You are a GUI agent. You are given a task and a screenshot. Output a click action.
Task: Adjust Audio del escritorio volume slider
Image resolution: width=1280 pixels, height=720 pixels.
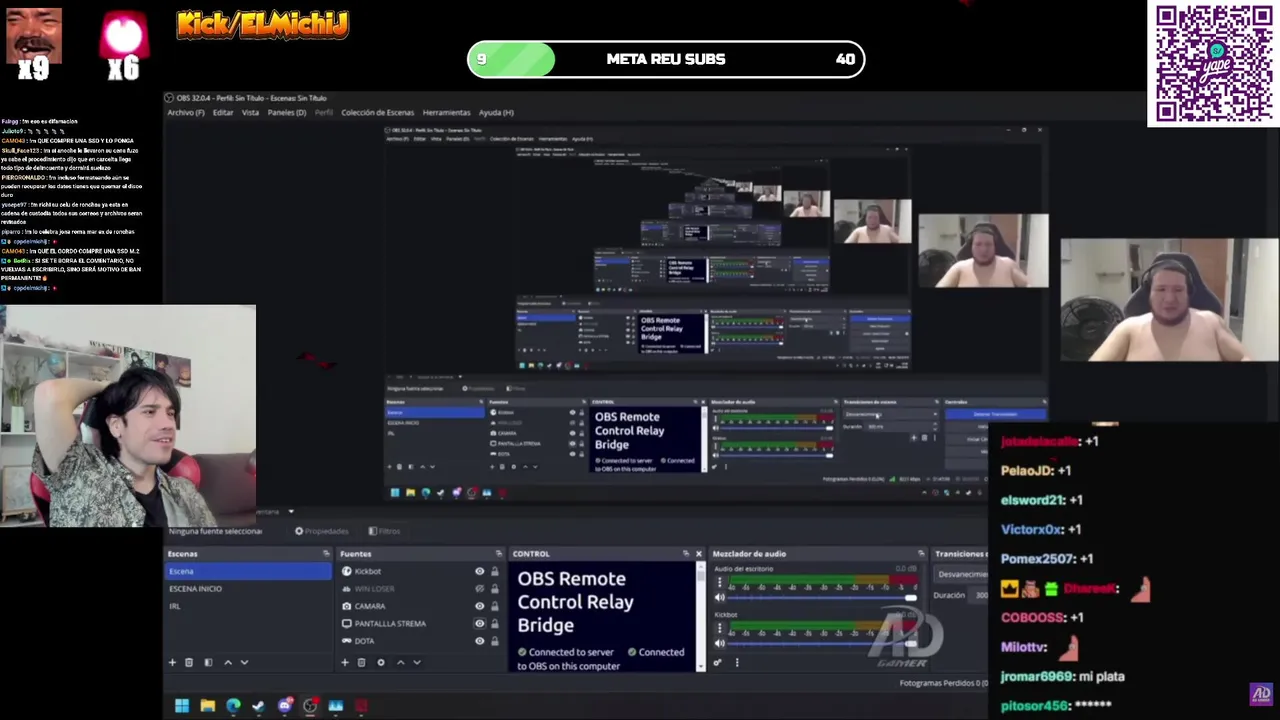[822, 598]
